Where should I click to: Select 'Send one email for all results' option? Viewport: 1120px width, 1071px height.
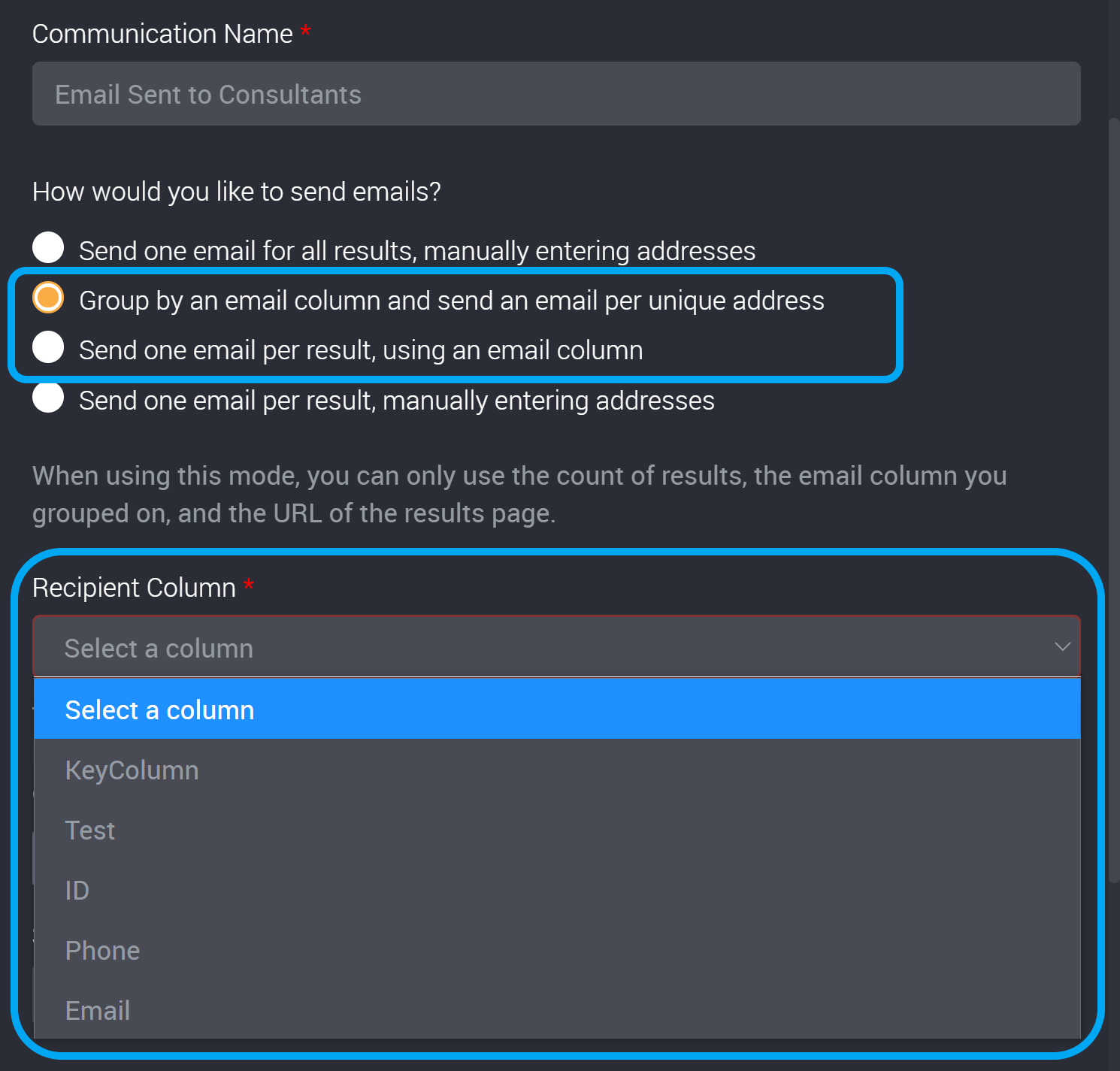[x=49, y=248]
